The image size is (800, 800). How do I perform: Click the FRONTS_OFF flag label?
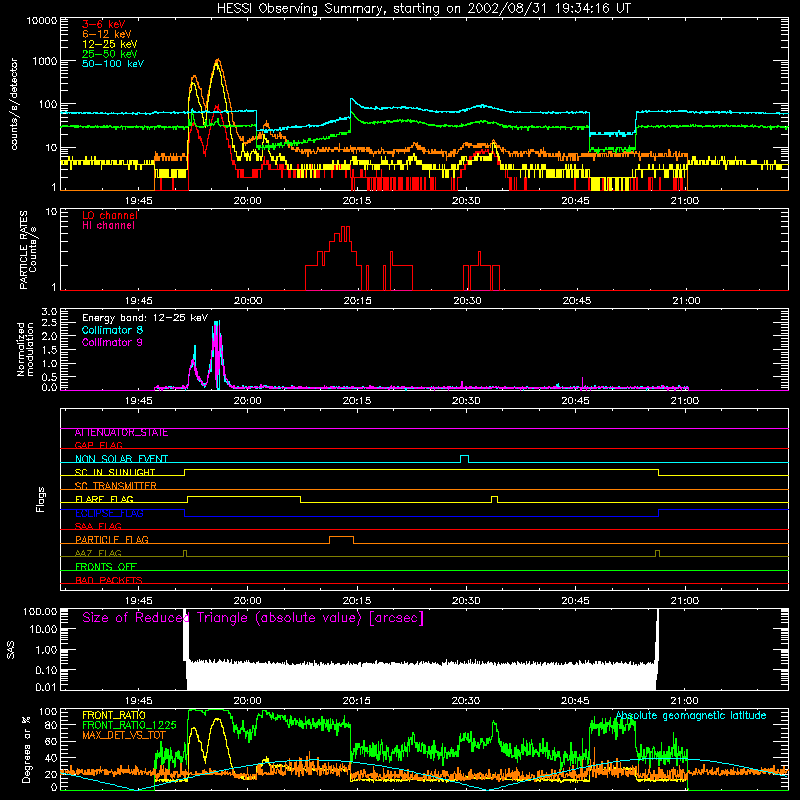tap(106, 567)
